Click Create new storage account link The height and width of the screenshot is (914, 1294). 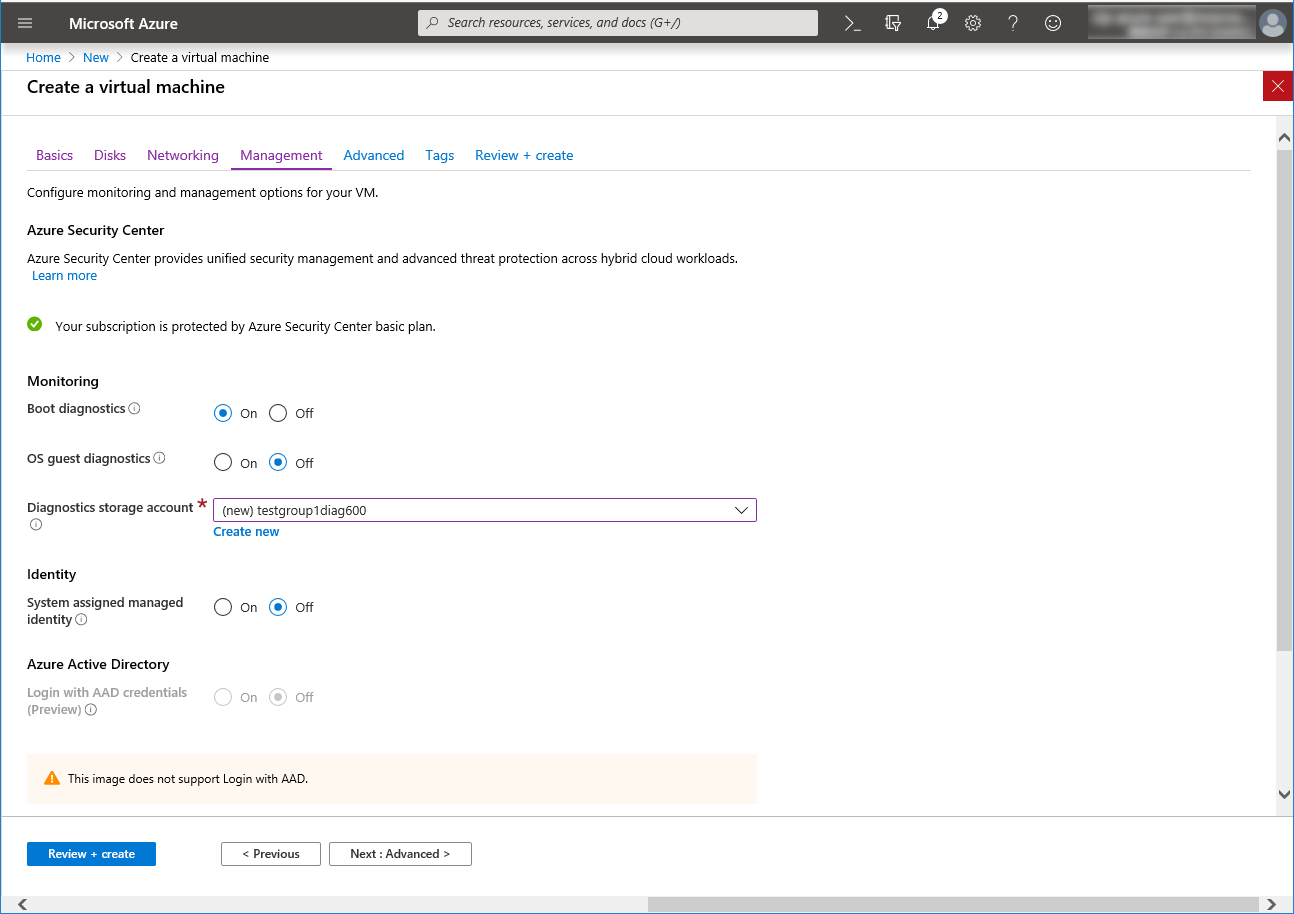pyautogui.click(x=246, y=532)
